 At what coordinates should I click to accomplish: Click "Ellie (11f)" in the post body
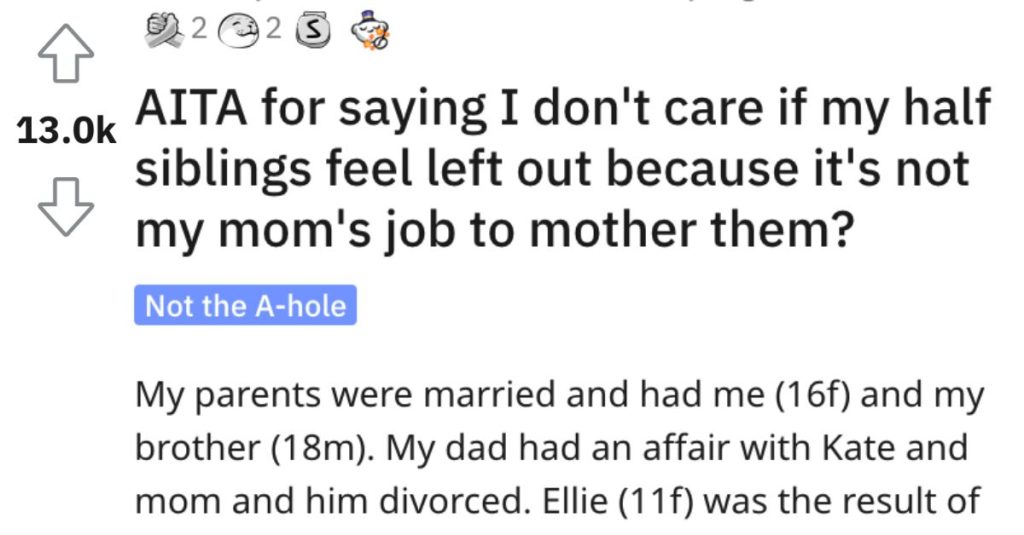[615, 502]
